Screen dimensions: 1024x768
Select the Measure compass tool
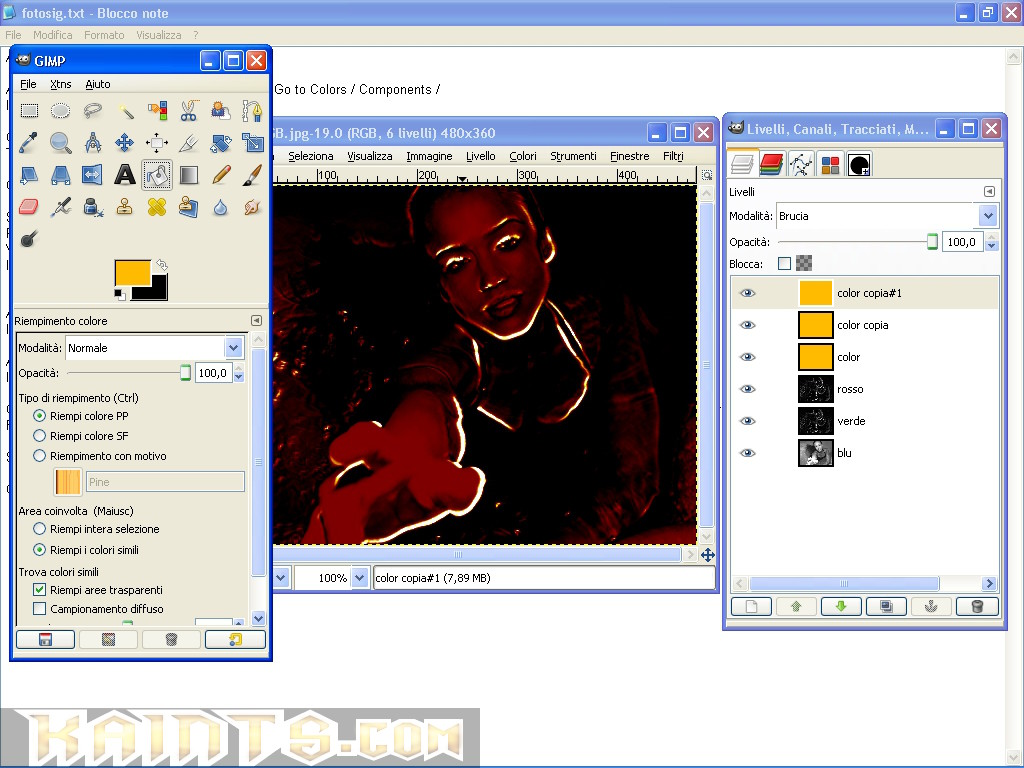click(93, 142)
